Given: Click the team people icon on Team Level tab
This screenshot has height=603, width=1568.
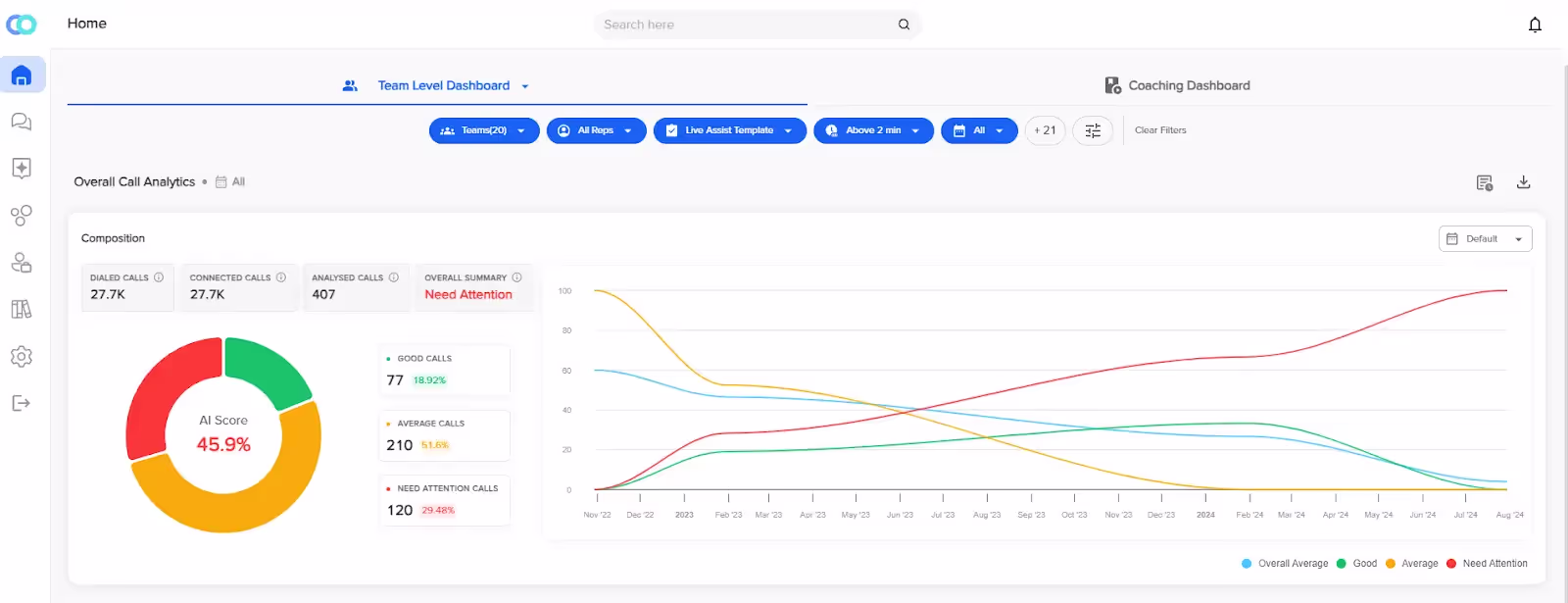Looking at the screenshot, I should click(x=350, y=86).
